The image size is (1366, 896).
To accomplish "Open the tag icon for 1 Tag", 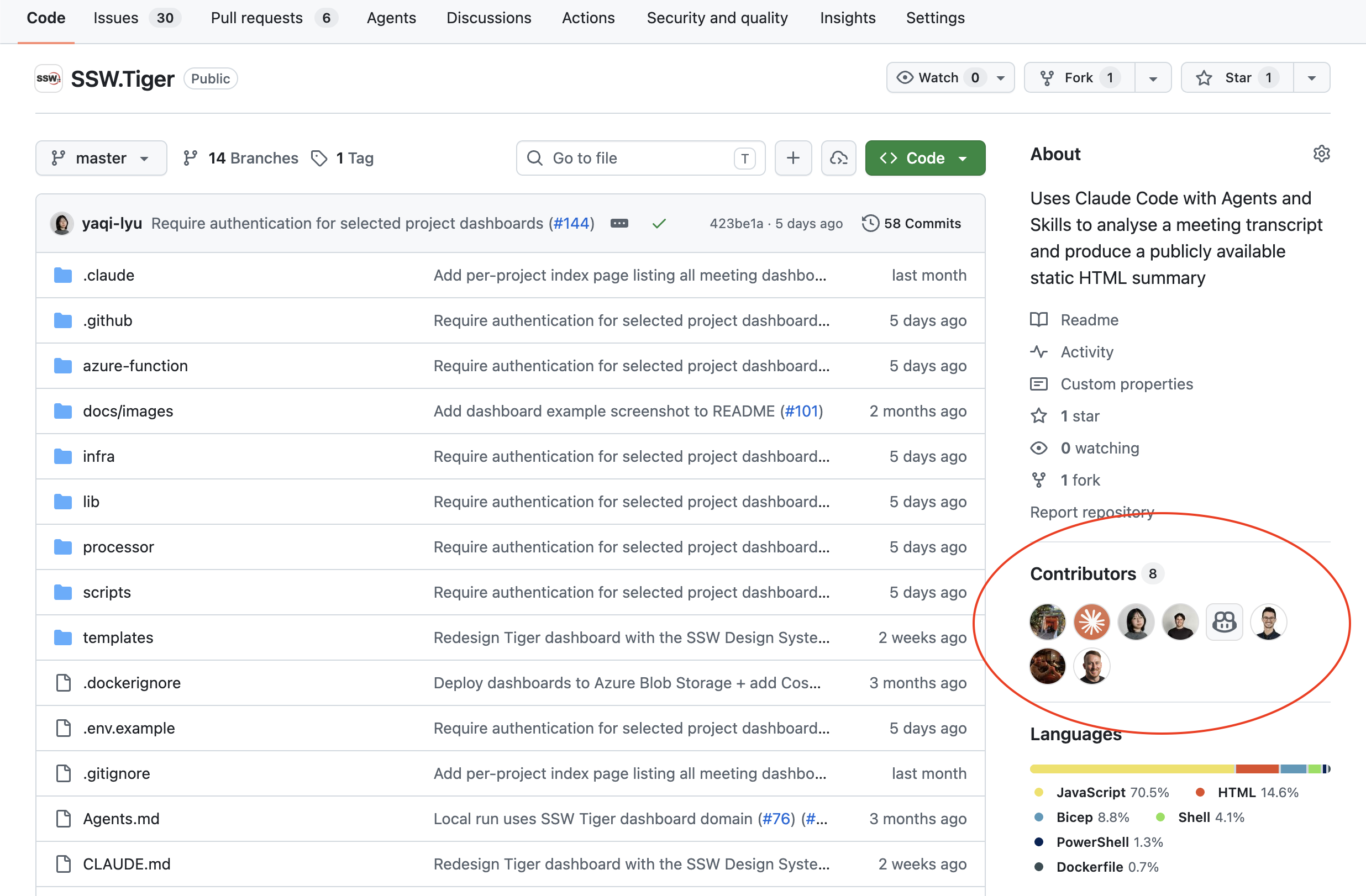I will click(x=318, y=158).
